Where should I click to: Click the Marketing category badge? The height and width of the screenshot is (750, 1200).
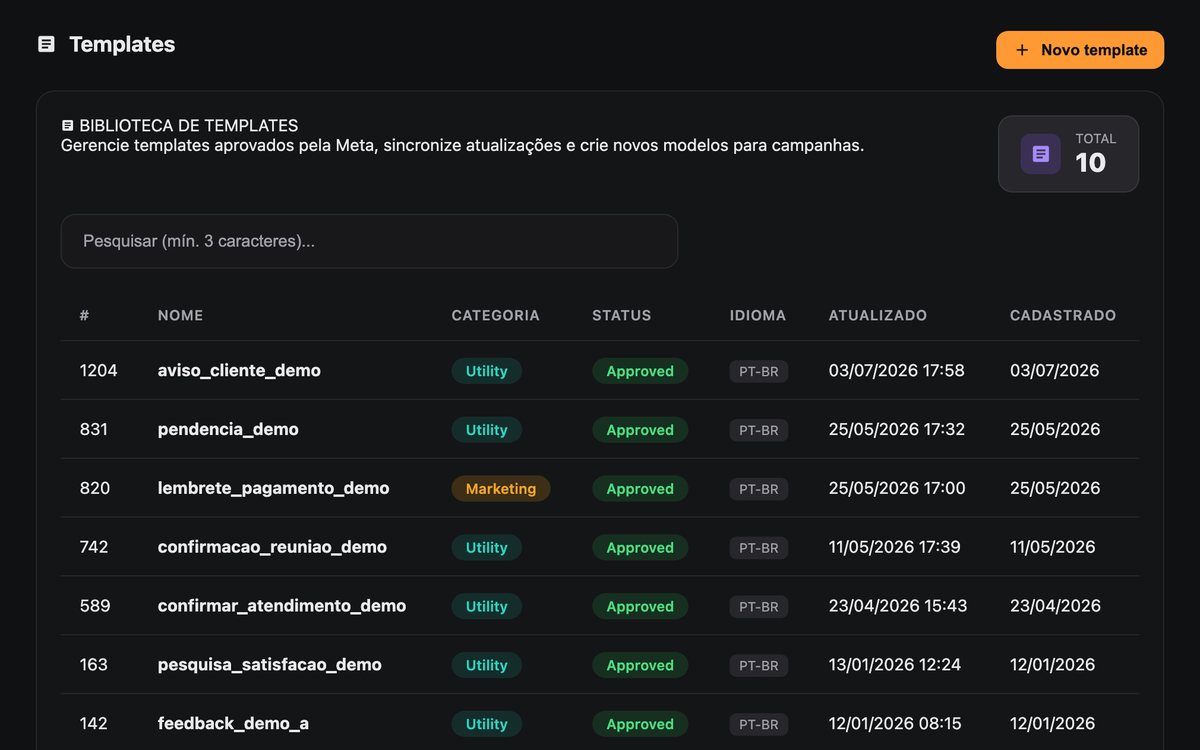coord(501,489)
